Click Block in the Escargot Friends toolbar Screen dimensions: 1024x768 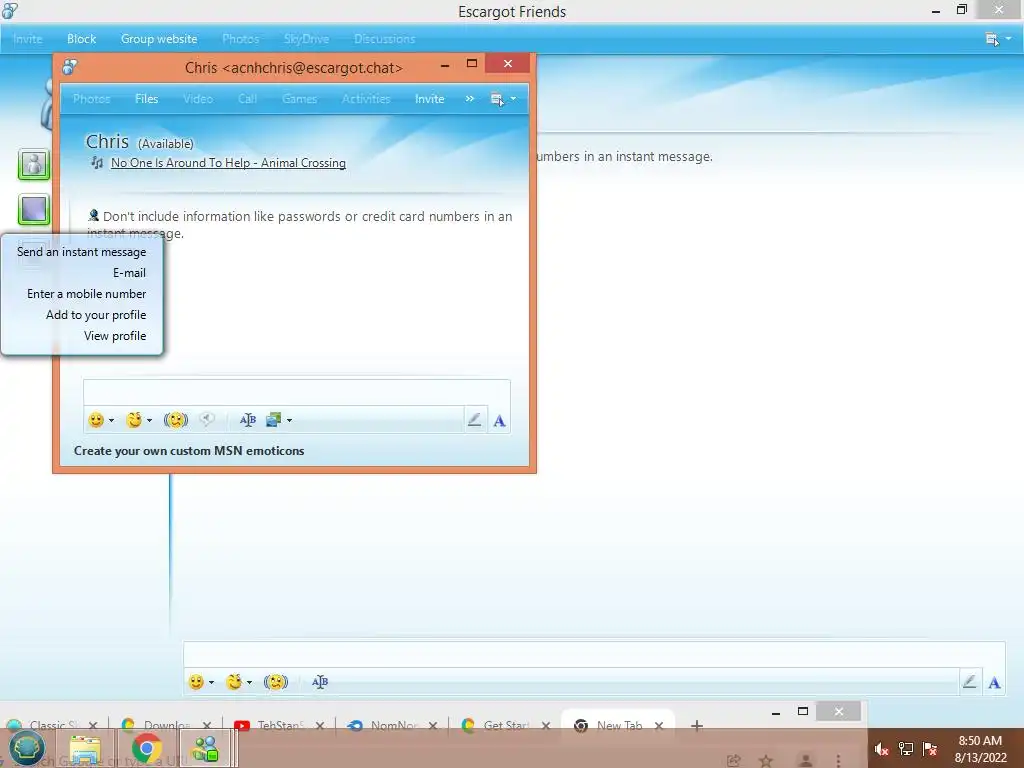click(x=82, y=39)
